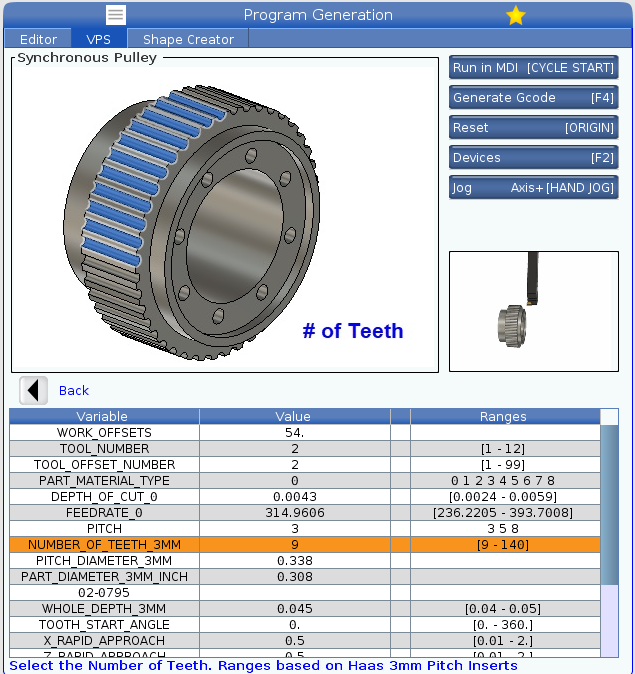
Task: Click the Ranges column header
Action: pyautogui.click(x=505, y=417)
